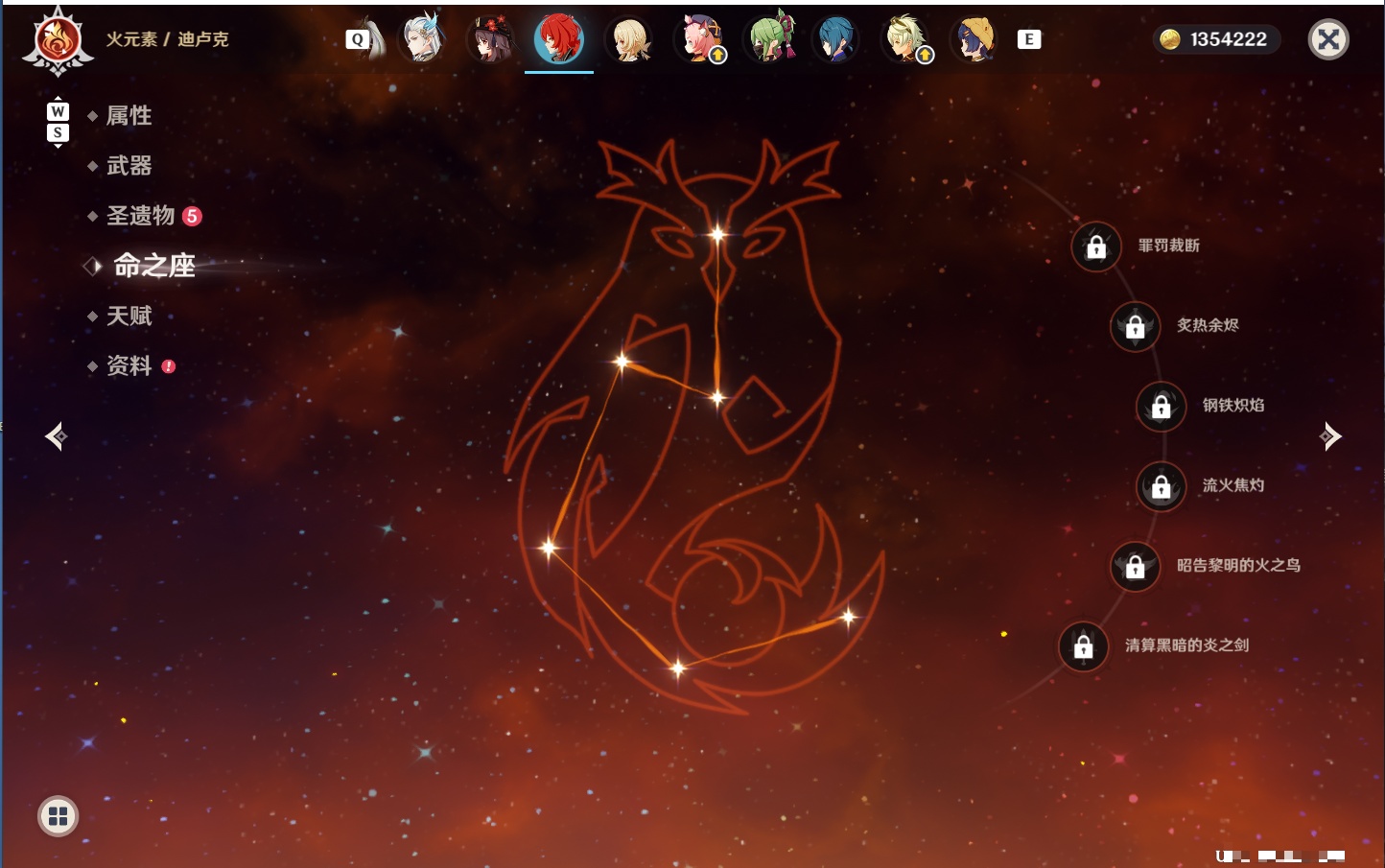Viewport: 1385px width, 868px height.
Task: Click the red alert badge on 资料
Action: point(169,366)
